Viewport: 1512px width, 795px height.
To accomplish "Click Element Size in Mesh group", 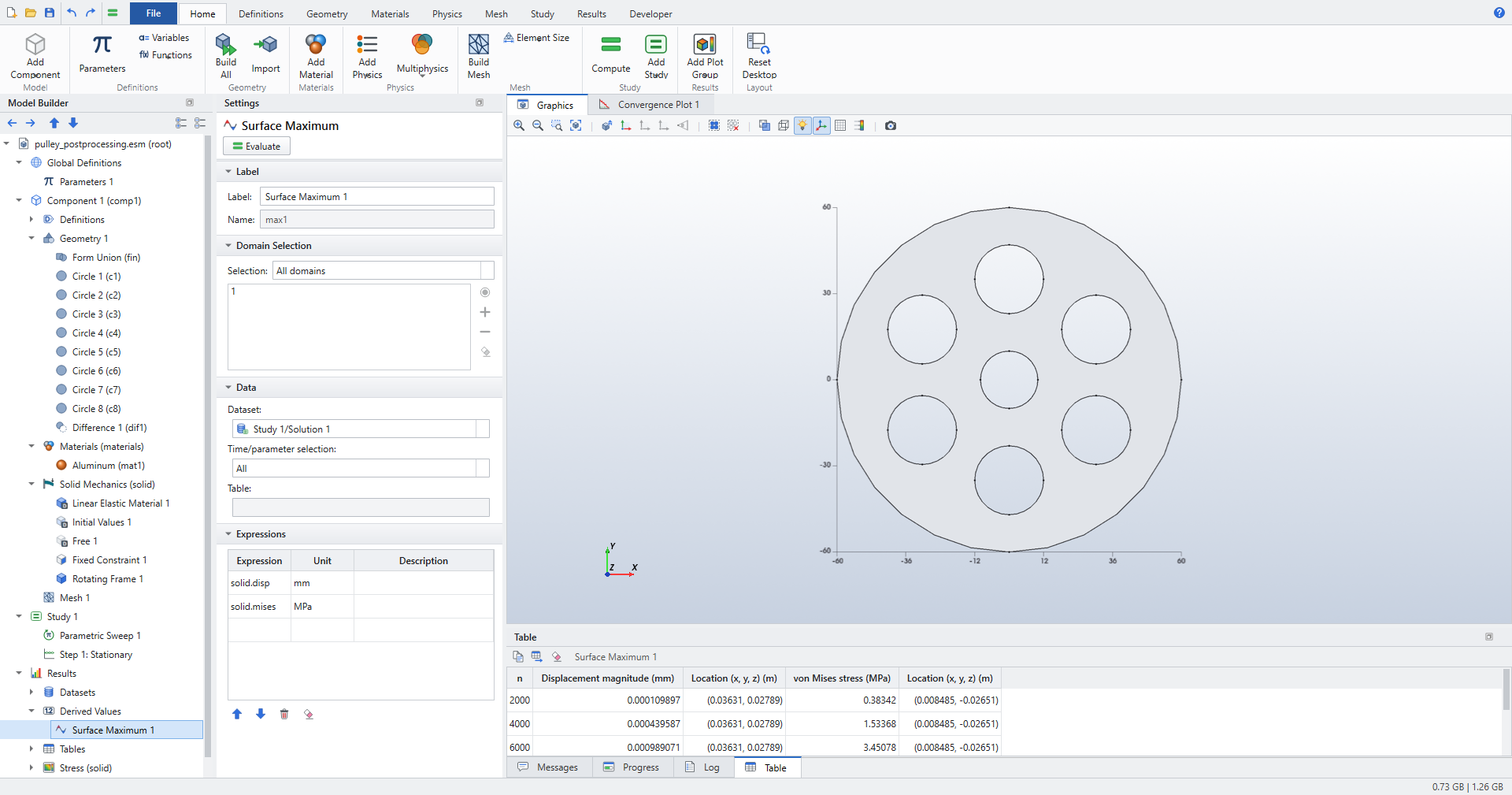I will click(x=536, y=38).
